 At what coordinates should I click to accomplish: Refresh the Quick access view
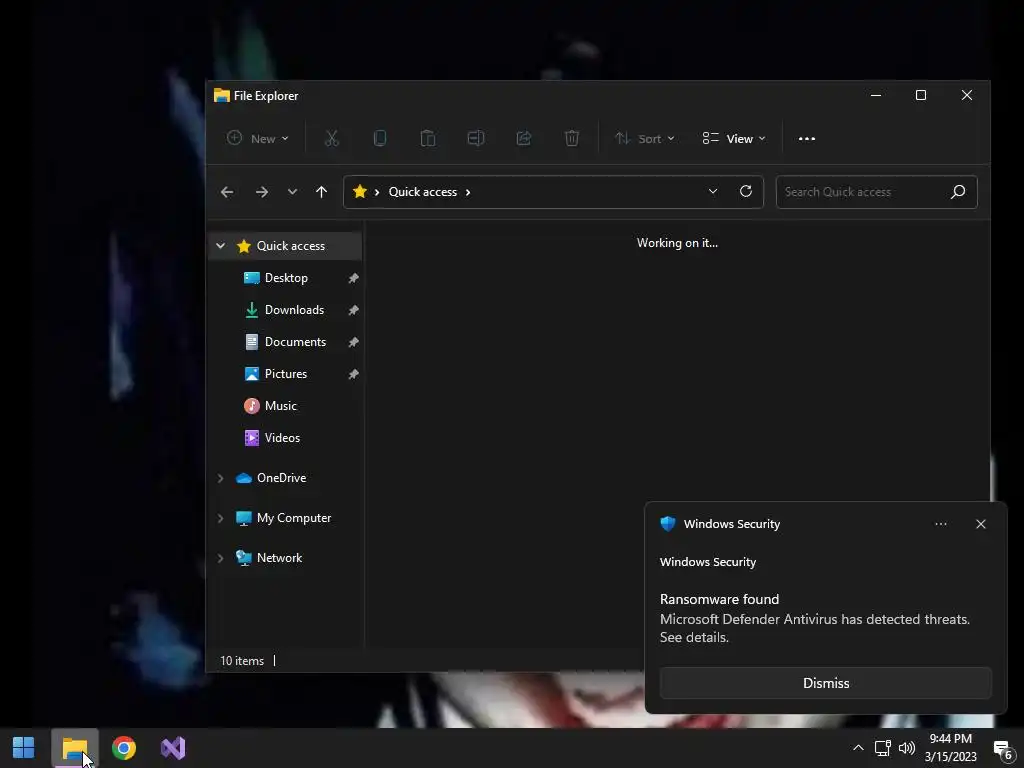[x=746, y=191]
